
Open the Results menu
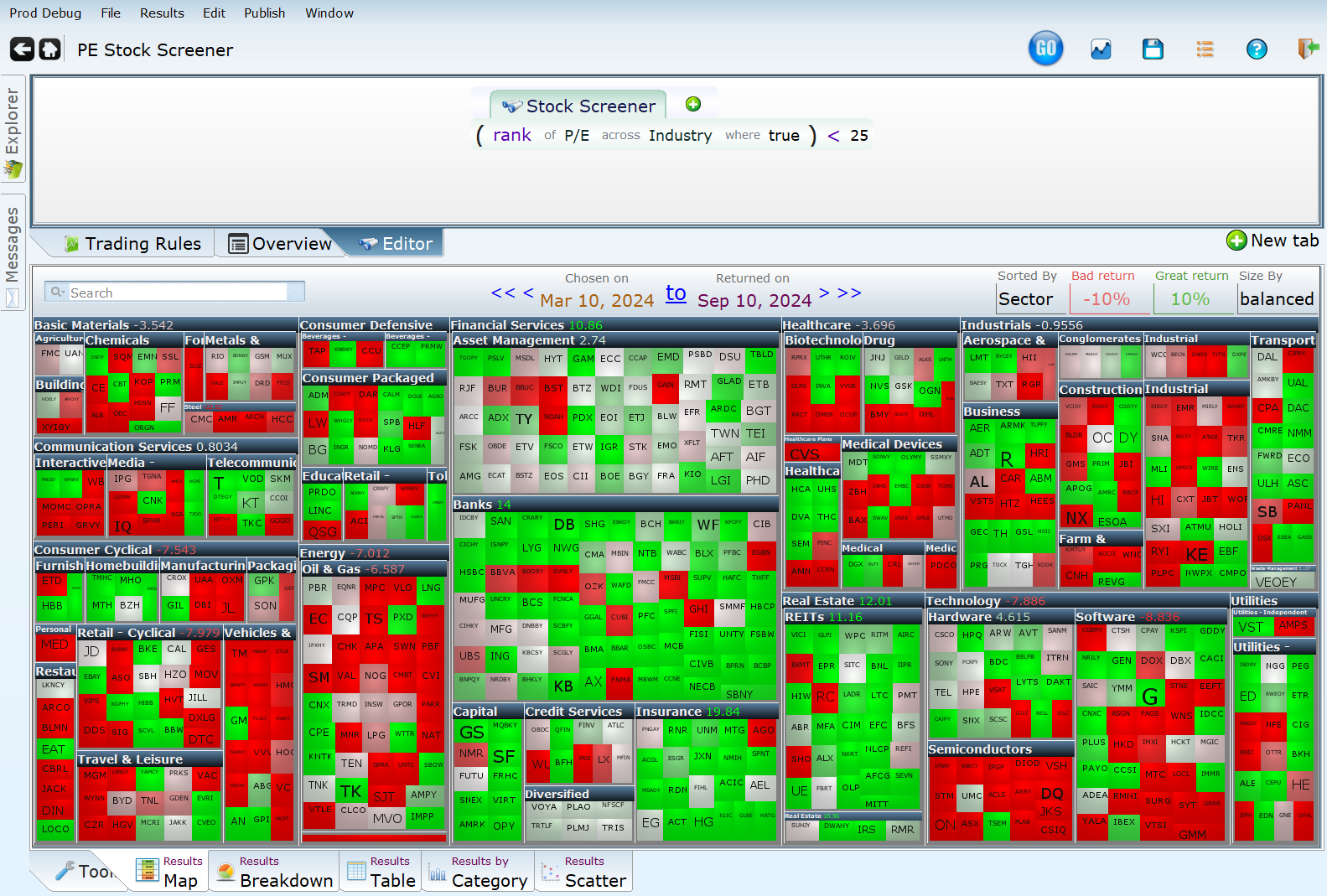162,13
